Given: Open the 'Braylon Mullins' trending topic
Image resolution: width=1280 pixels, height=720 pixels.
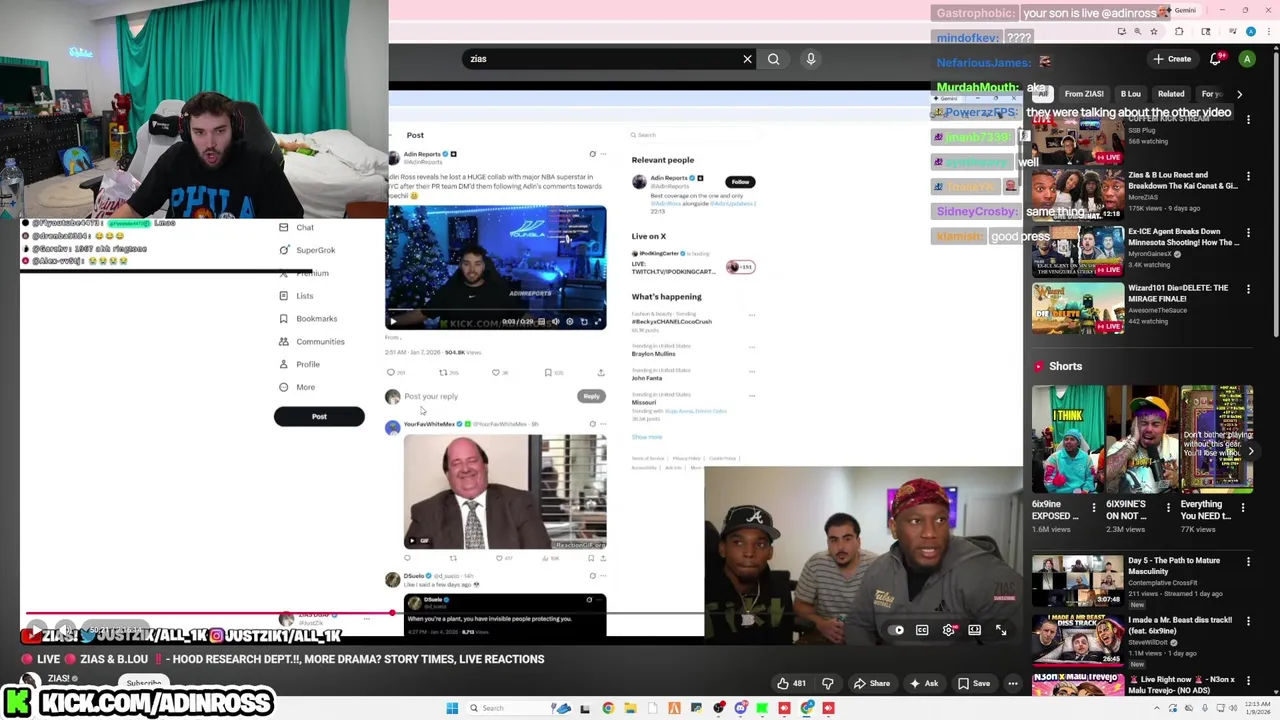Looking at the screenshot, I should click(653, 354).
